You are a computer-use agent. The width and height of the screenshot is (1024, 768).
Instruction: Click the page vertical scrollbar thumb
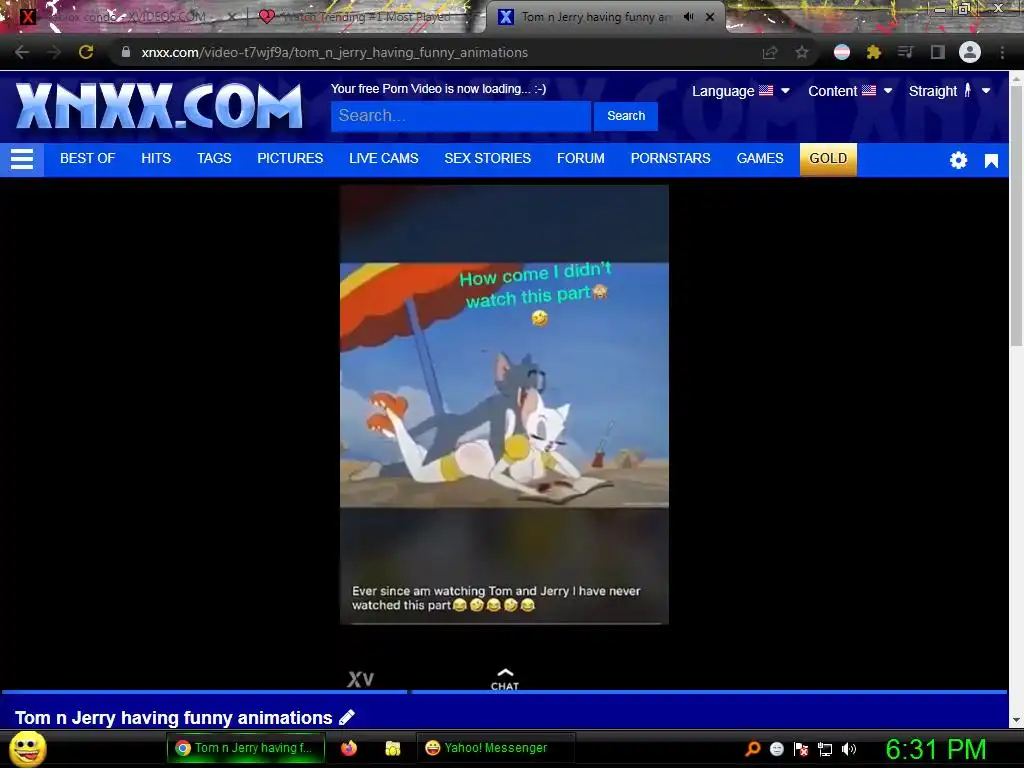point(1016,216)
